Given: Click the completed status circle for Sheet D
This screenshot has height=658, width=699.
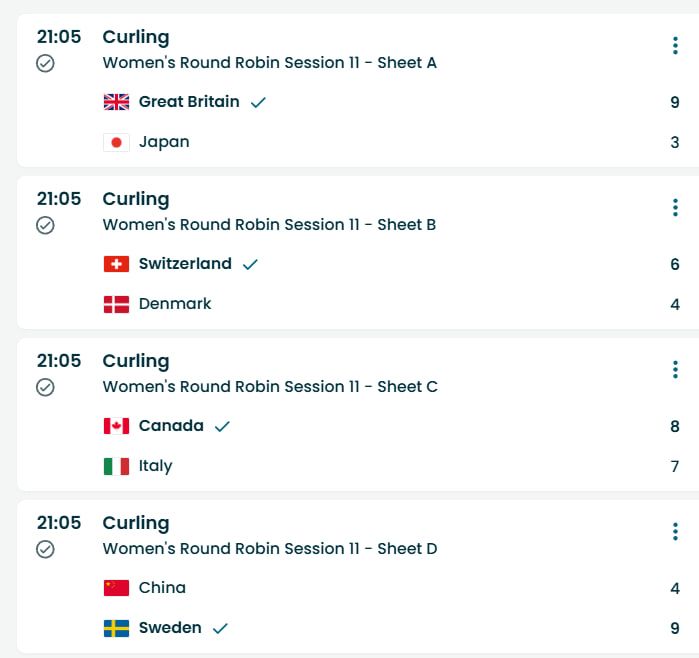Looking at the screenshot, I should click(x=45, y=549).
